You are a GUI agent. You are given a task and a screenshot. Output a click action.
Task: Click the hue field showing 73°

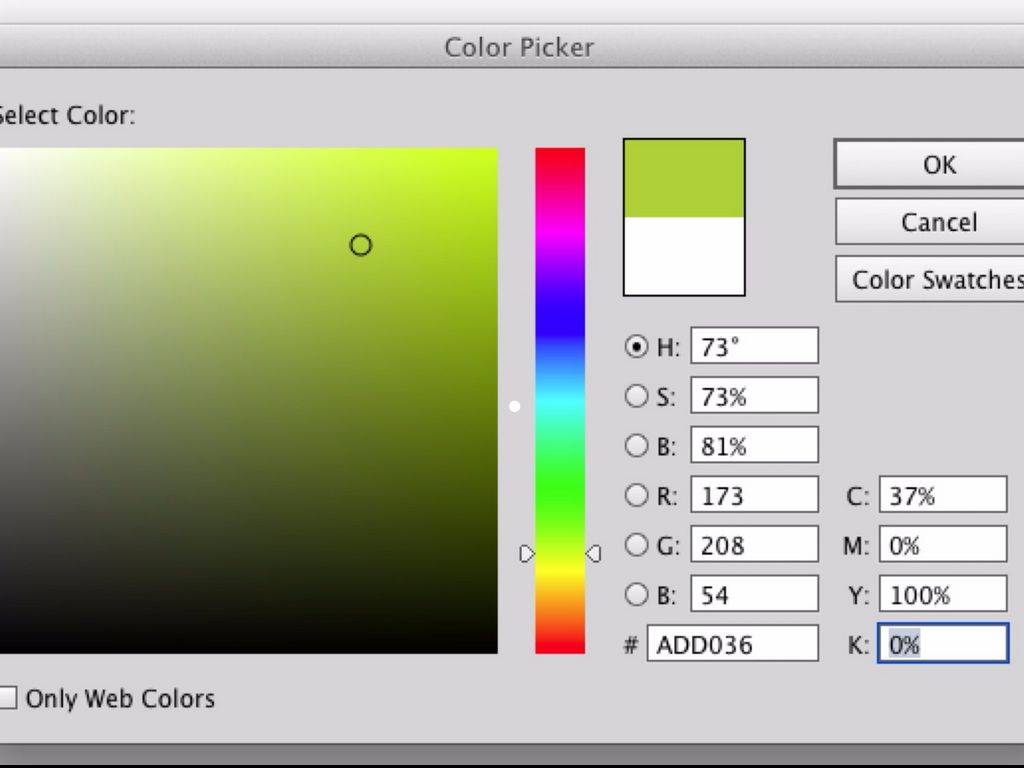pos(754,347)
